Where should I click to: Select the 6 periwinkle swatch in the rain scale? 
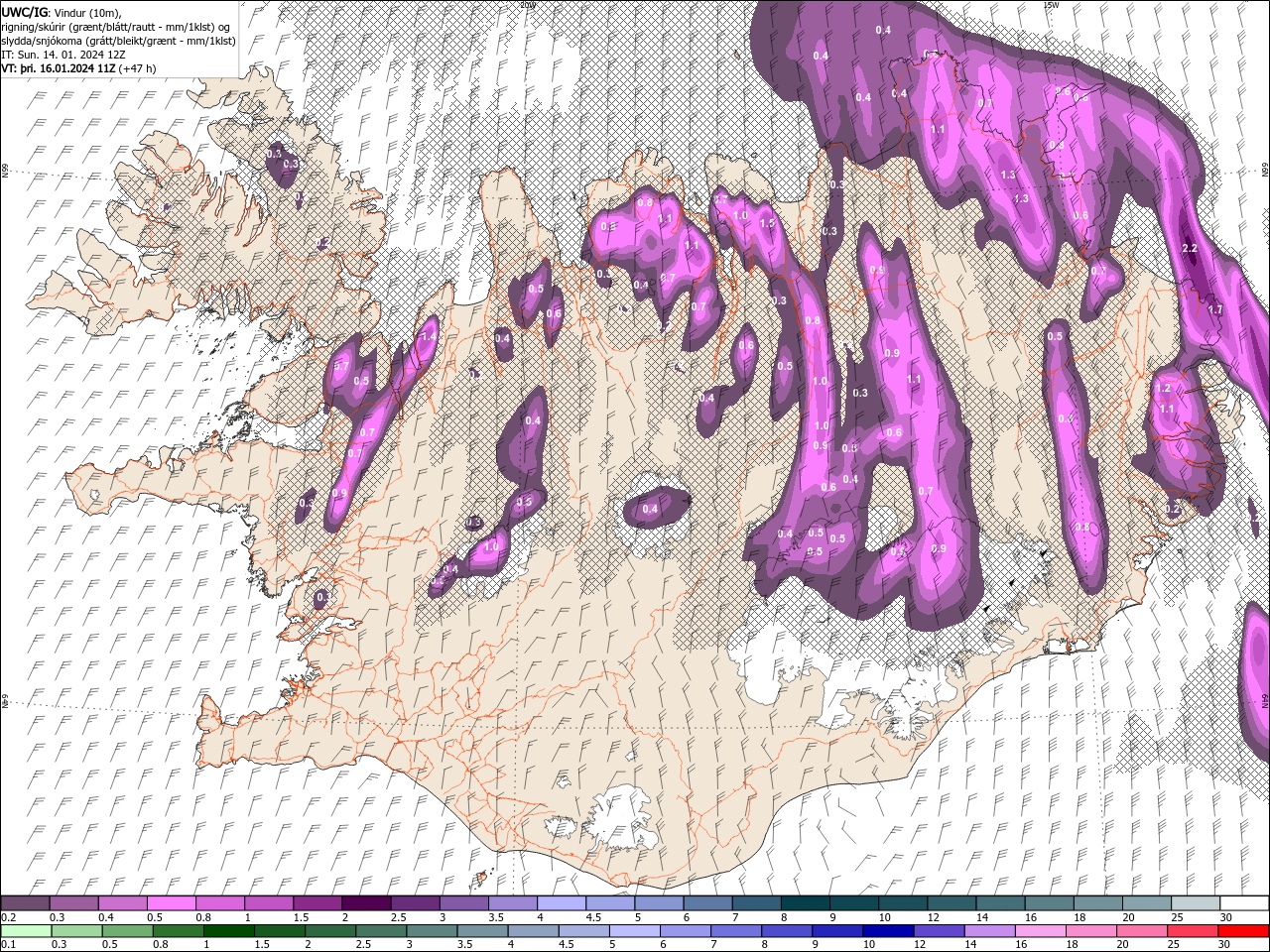pos(685,931)
